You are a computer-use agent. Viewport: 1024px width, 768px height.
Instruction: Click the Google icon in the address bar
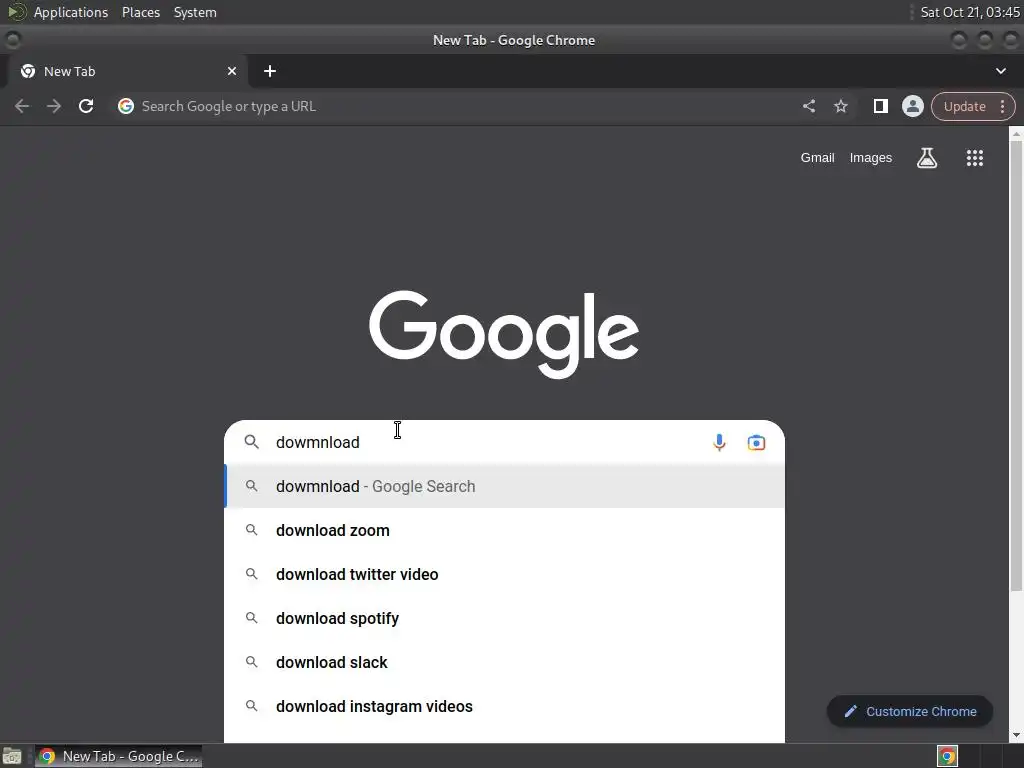[125, 106]
